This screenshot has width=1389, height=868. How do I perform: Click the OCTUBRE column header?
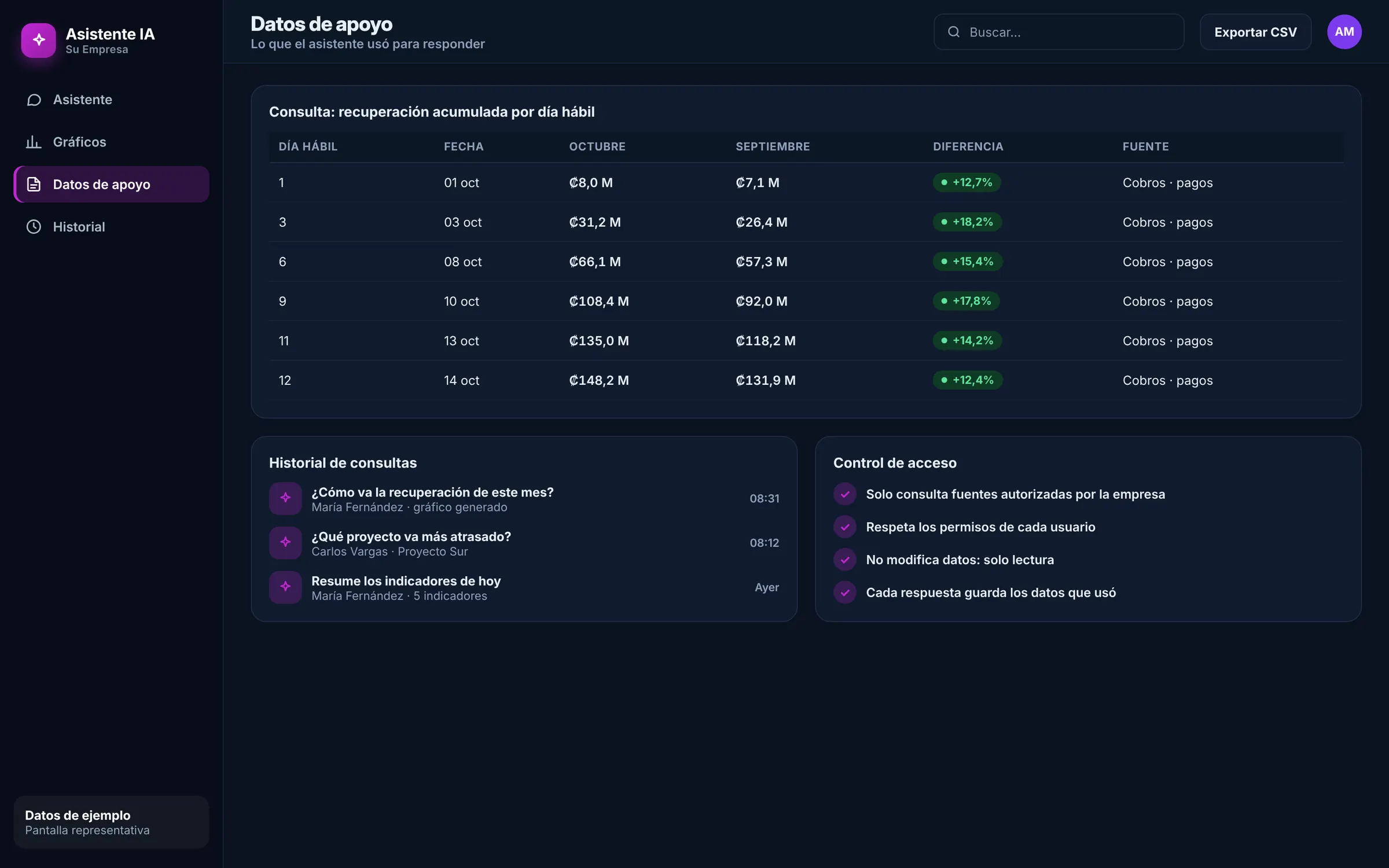tap(597, 147)
